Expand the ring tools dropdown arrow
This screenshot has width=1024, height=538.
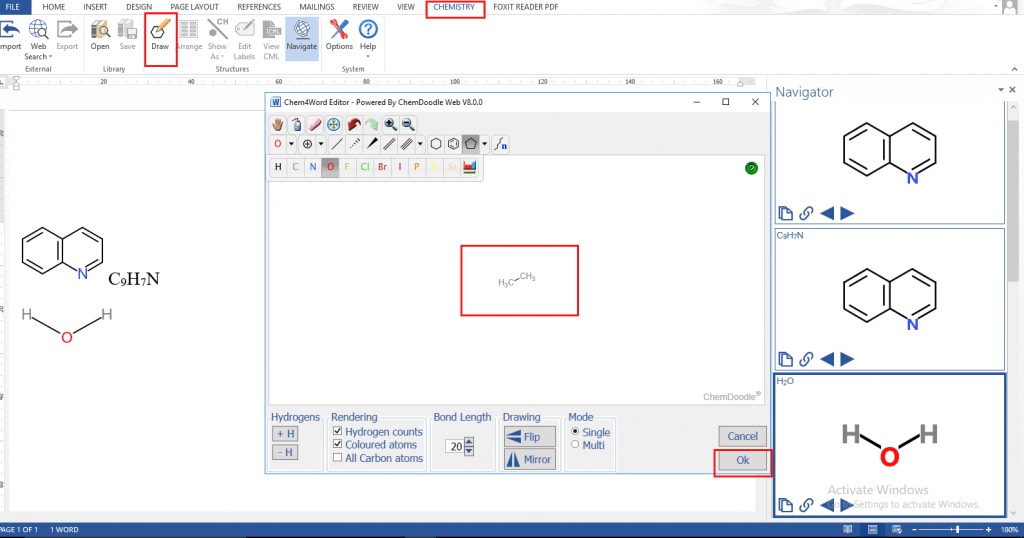pyautogui.click(x=485, y=144)
